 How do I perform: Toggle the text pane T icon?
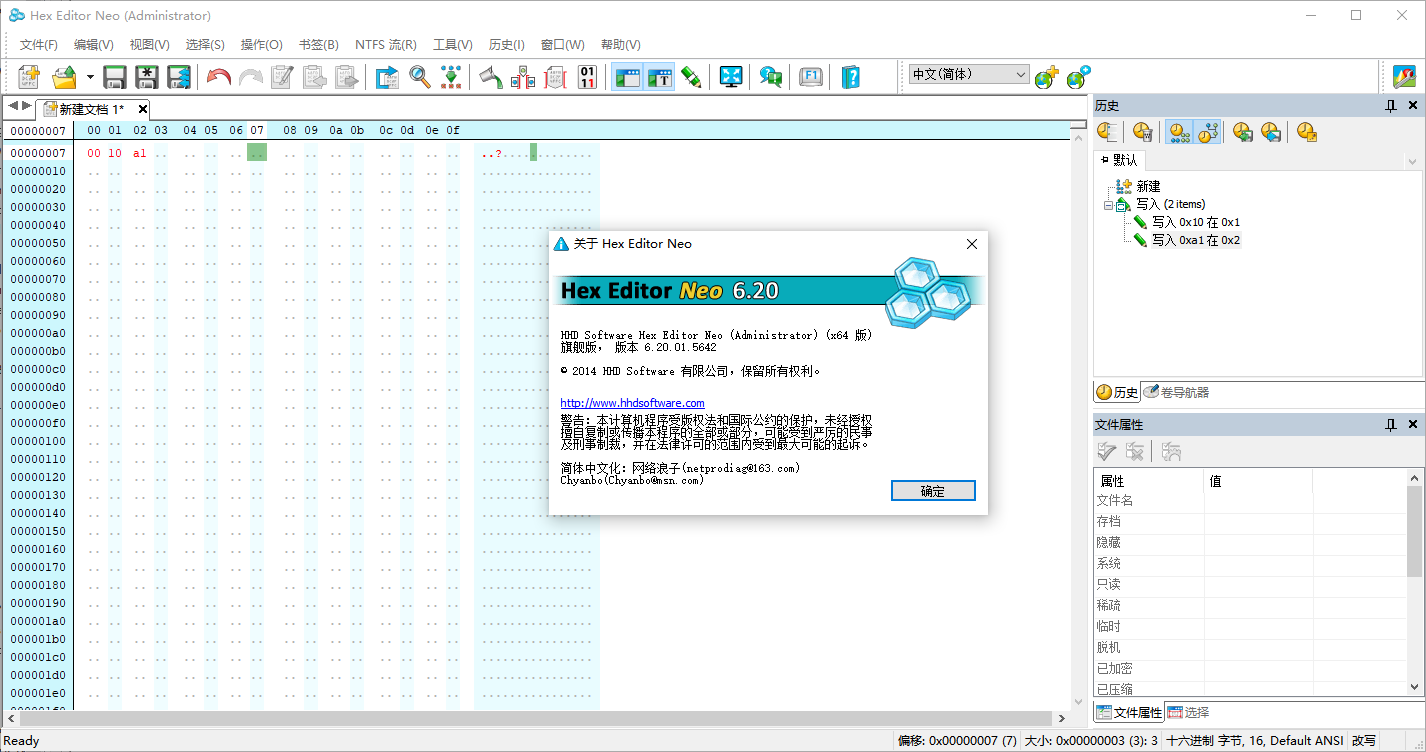point(660,77)
